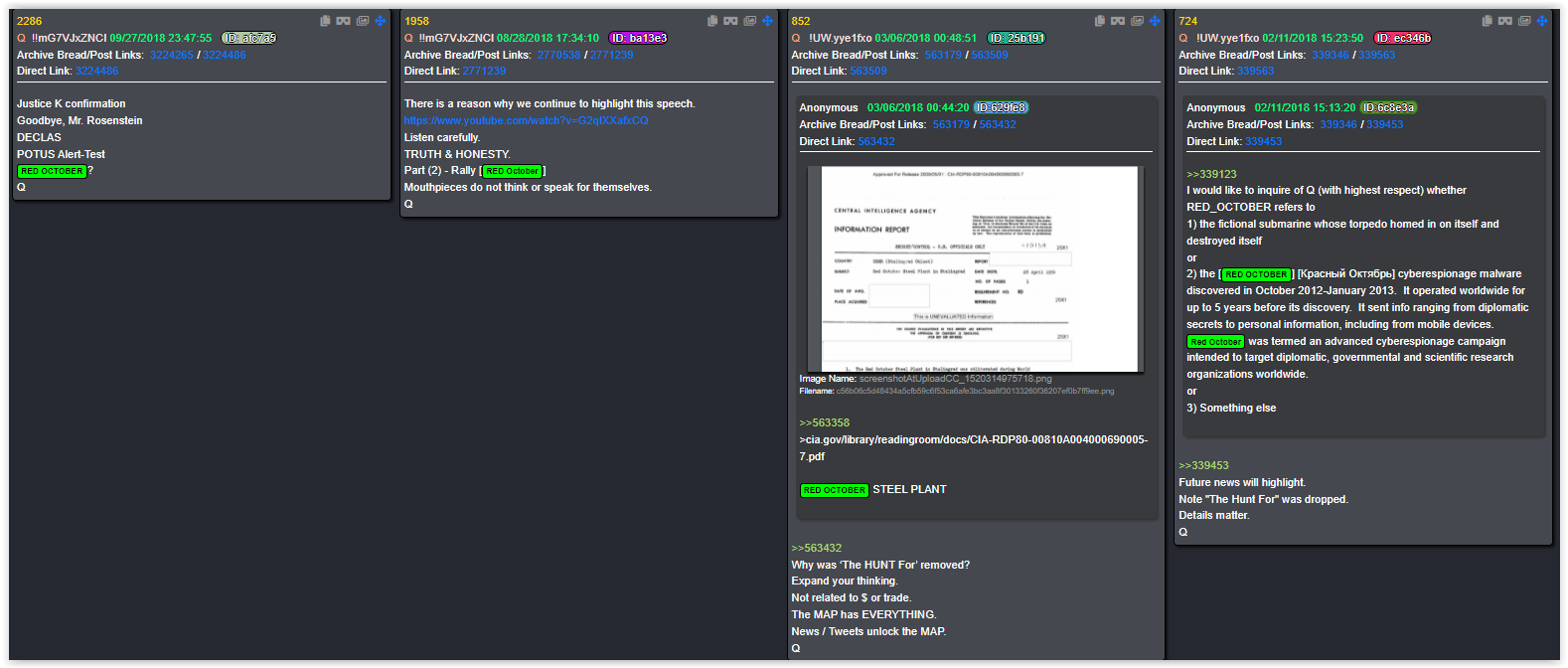
Task: Click the post number 852
Action: coord(801,21)
